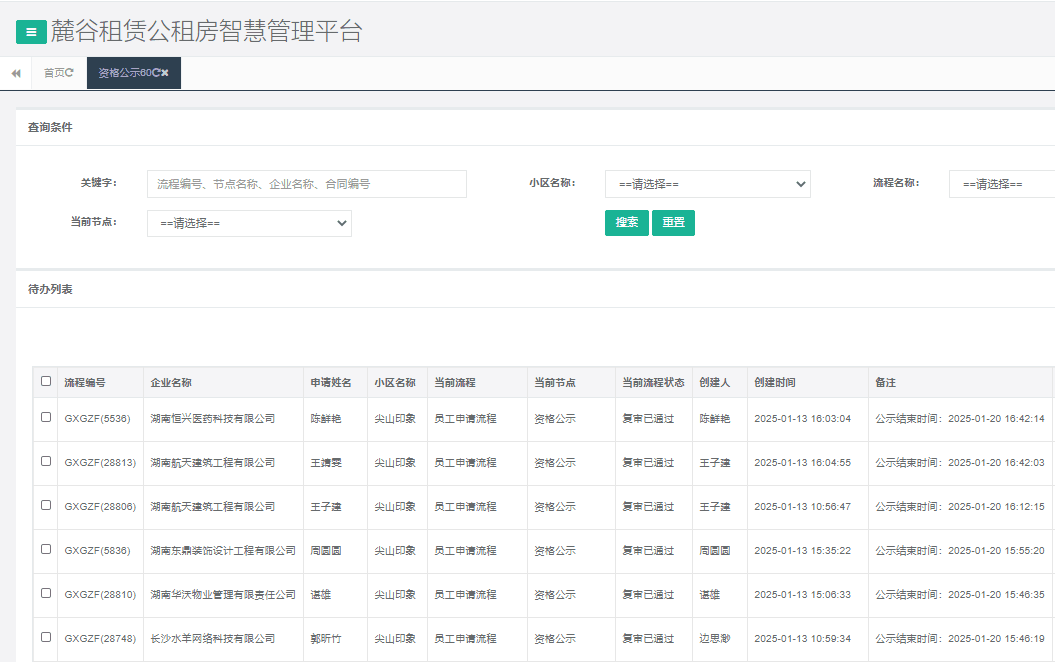The image size is (1055, 662).
Task: Switch to the 首页 tab
Action: point(52,72)
